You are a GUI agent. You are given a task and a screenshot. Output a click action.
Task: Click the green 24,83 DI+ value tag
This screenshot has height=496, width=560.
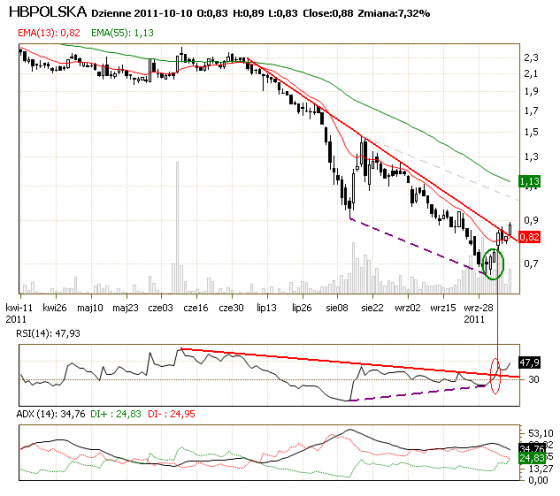pyautogui.click(x=532, y=458)
